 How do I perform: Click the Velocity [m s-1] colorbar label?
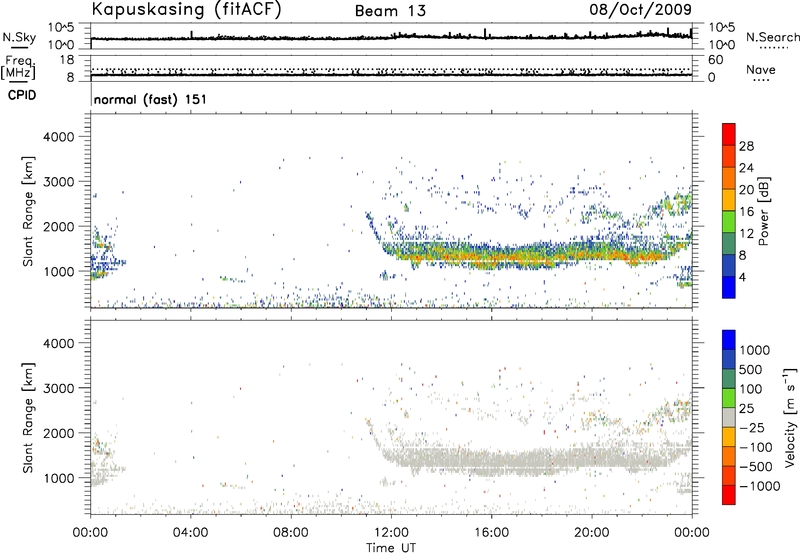pos(790,417)
